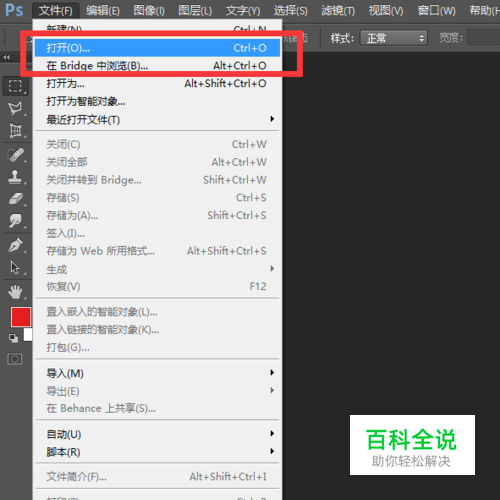500x500 pixels.
Task: Choose 在 Bridge 中浏览(B)... menu entry
Action: coord(157,66)
